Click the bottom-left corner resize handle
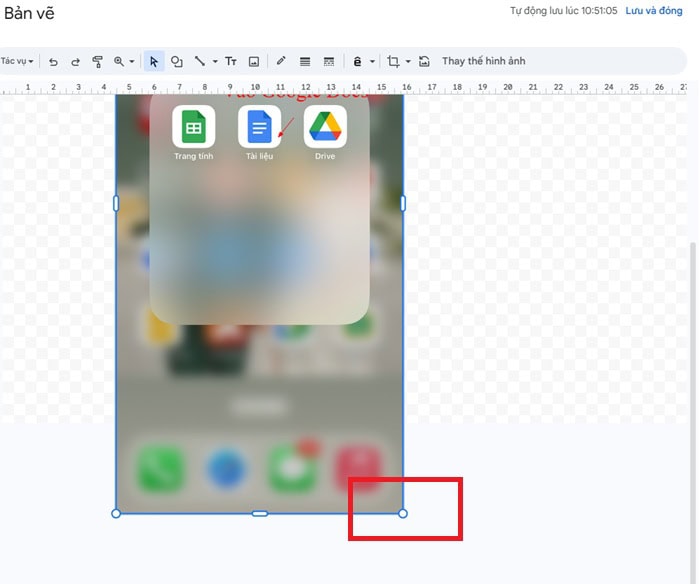The height and width of the screenshot is (584, 700). 116,513
